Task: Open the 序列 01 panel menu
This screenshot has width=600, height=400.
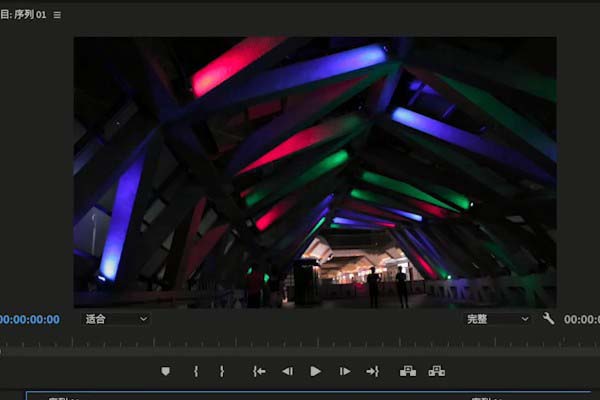Action: pyautogui.click(x=57, y=15)
